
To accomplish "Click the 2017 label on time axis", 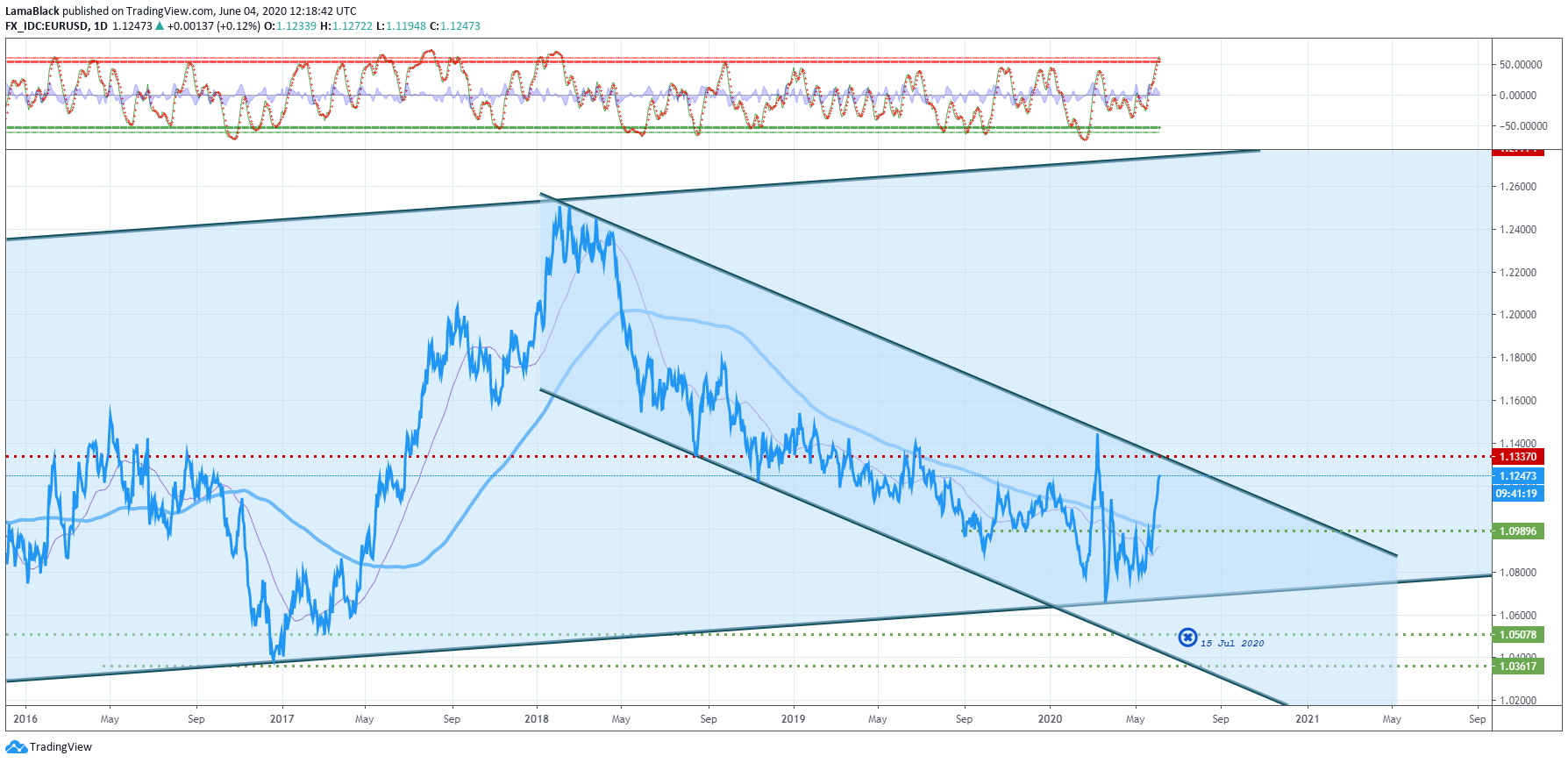I will (282, 719).
